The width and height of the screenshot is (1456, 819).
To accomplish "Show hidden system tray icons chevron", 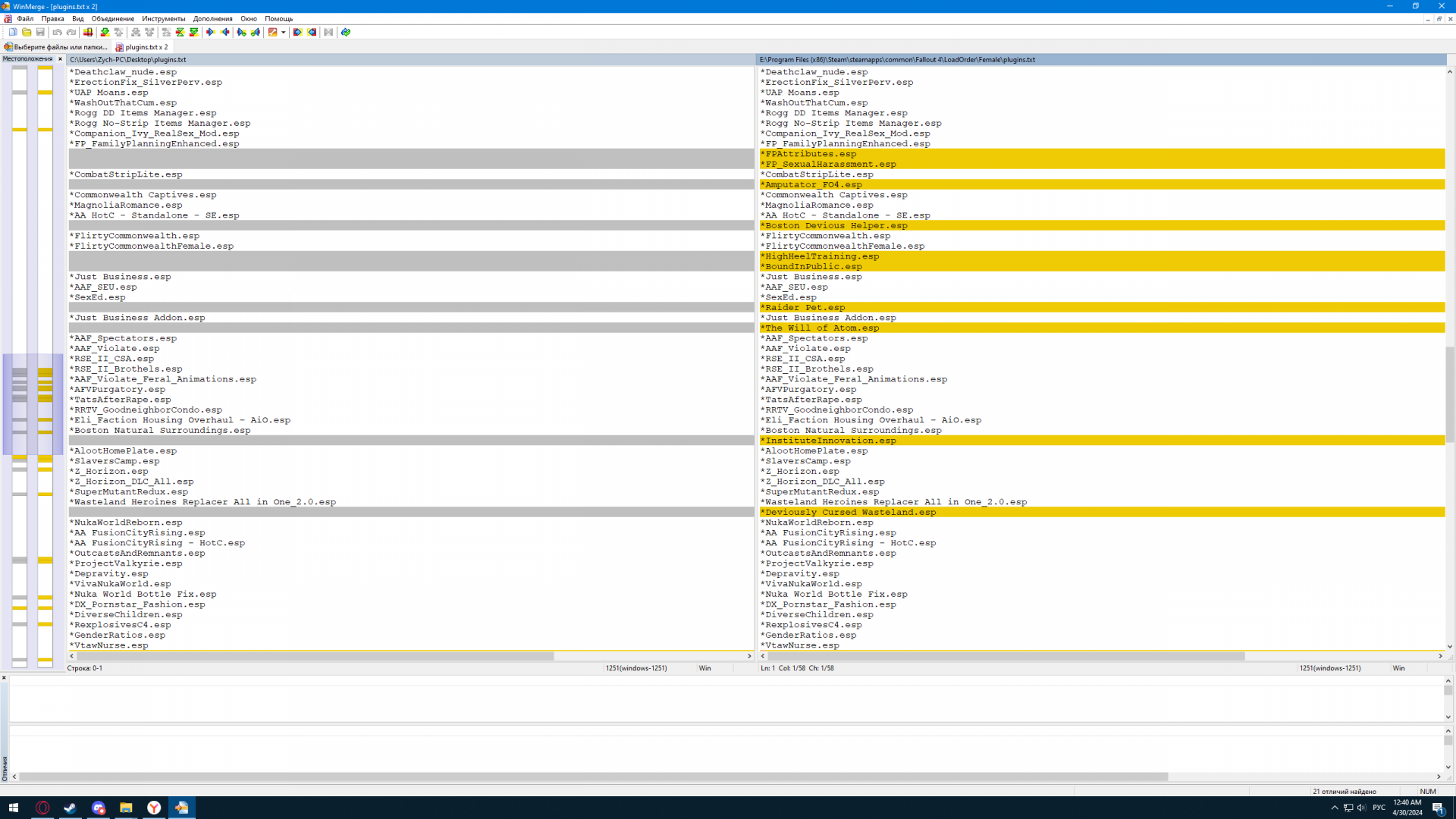I will (1334, 808).
